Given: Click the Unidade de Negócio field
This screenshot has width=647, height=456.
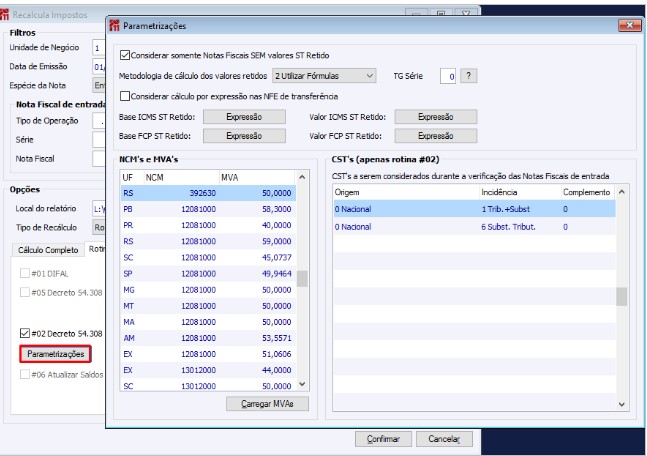Looking at the screenshot, I should click(x=99, y=48).
